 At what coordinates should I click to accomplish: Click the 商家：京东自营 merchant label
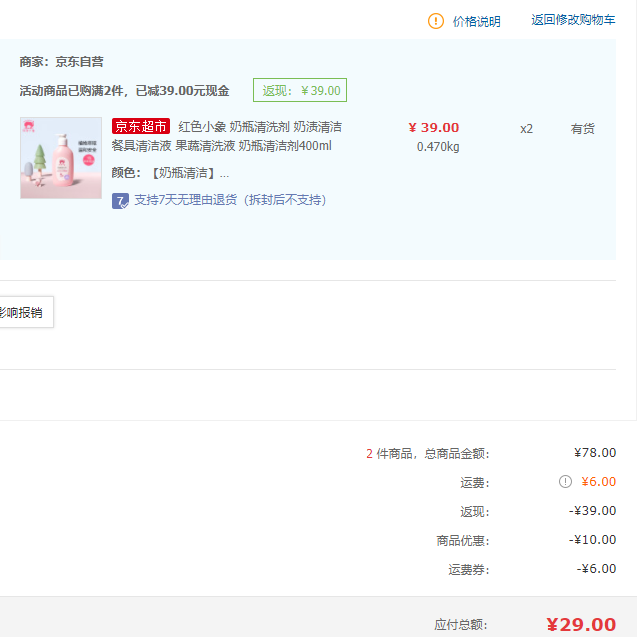coord(61,62)
